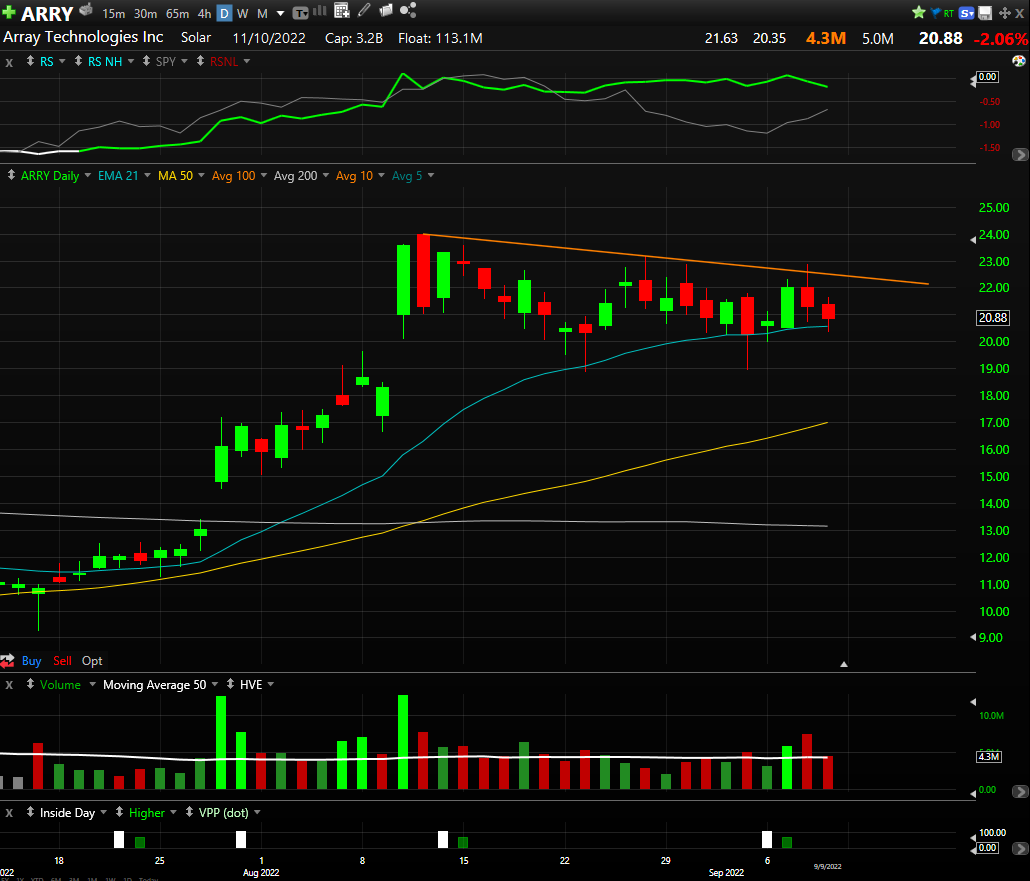Click reorder arrows next to Inside Day
The image size is (1030, 881).
click(x=30, y=812)
